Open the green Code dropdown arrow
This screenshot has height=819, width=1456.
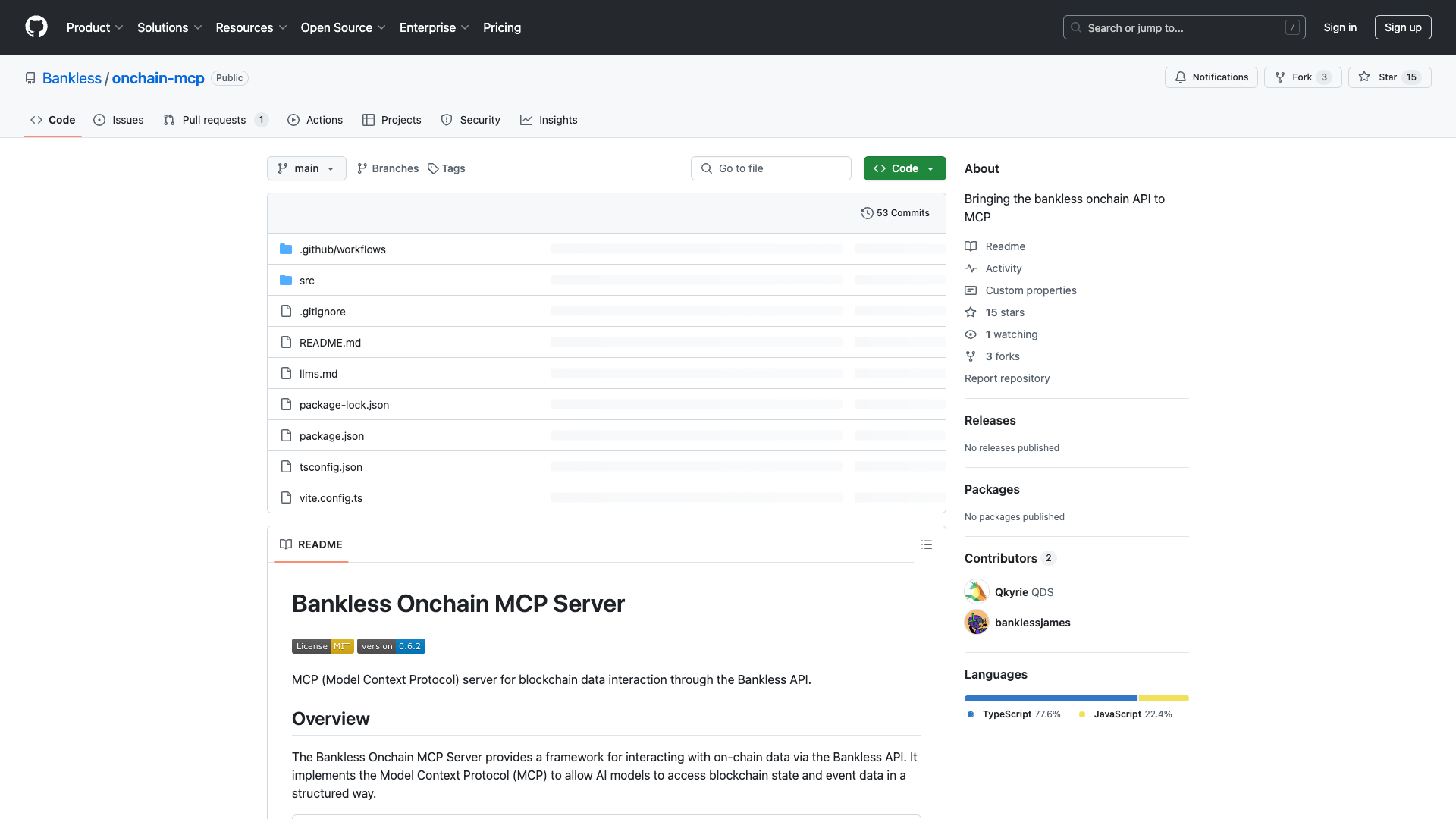[931, 168]
